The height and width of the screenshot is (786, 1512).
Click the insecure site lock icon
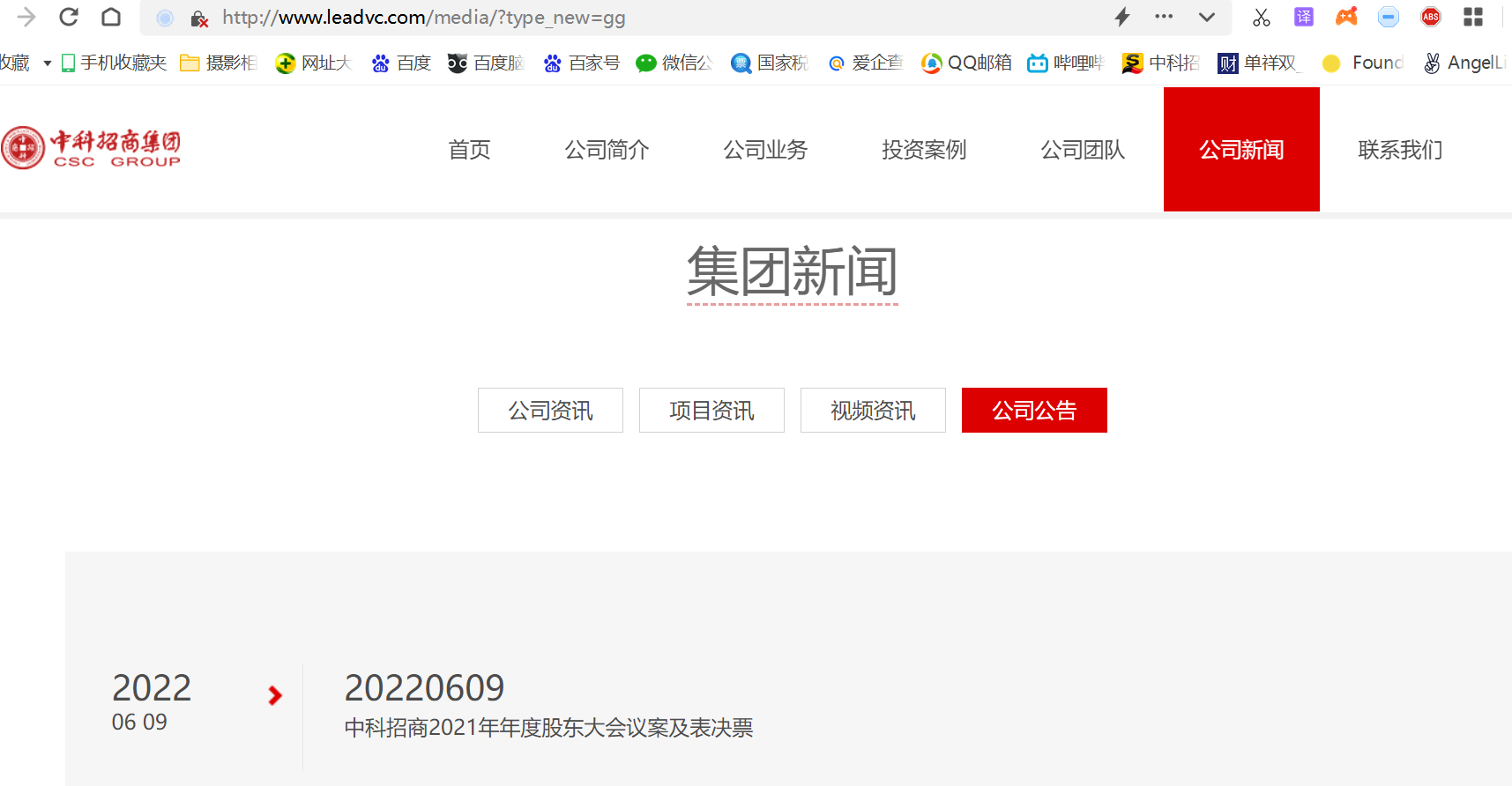(200, 18)
